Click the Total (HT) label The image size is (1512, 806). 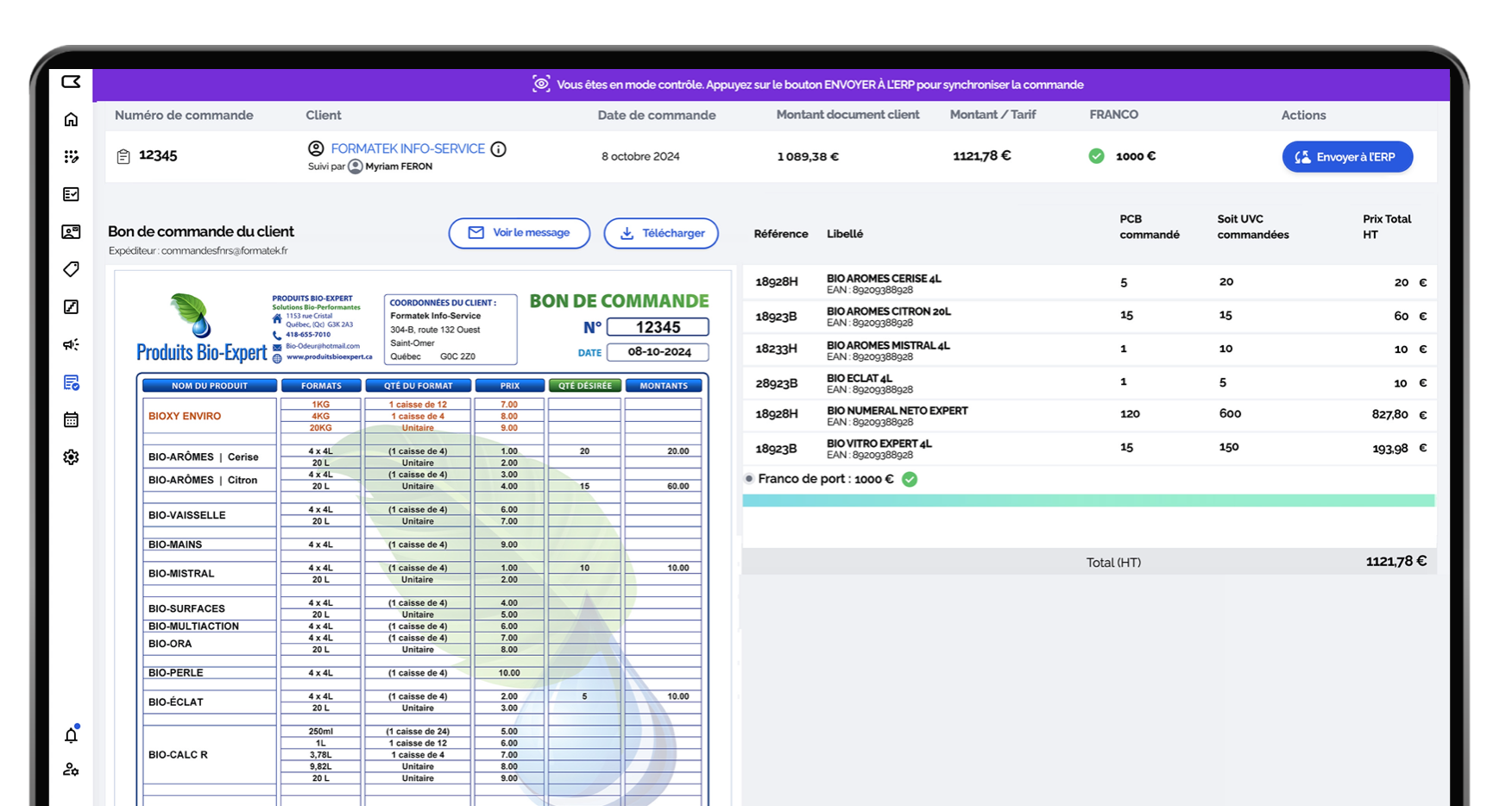(1113, 563)
